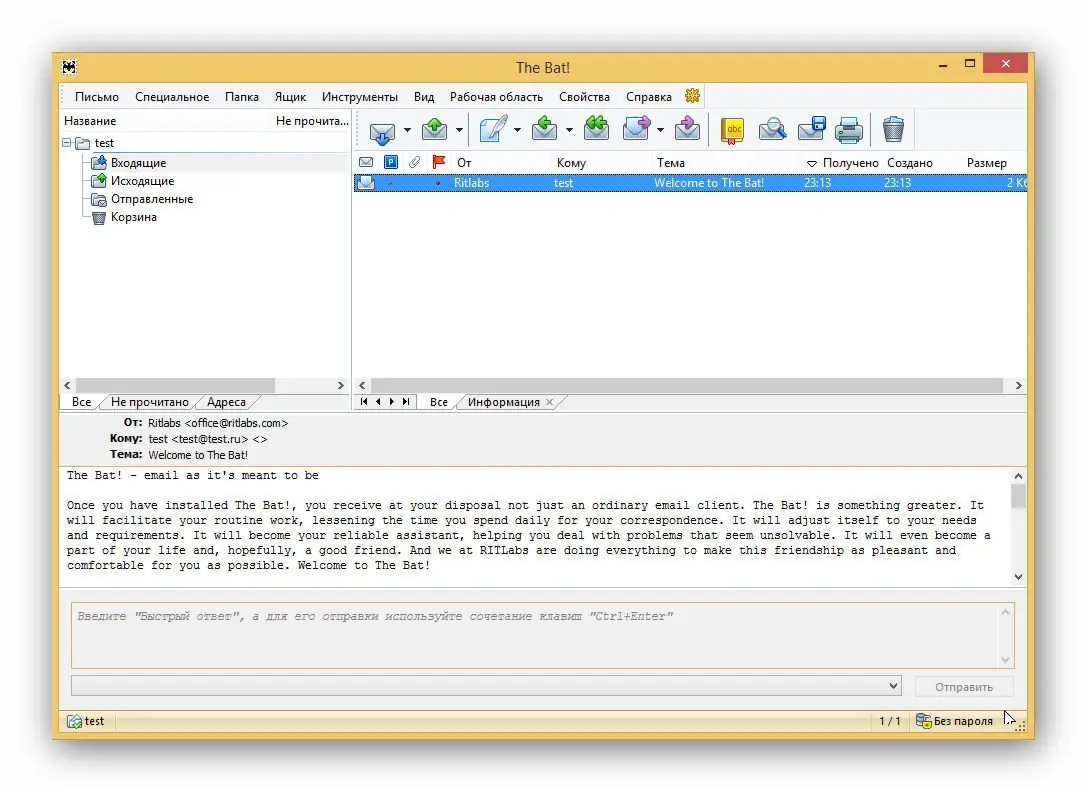Click the test account icon in the status bar
Screen dimensions: 1087x792
[x=74, y=721]
